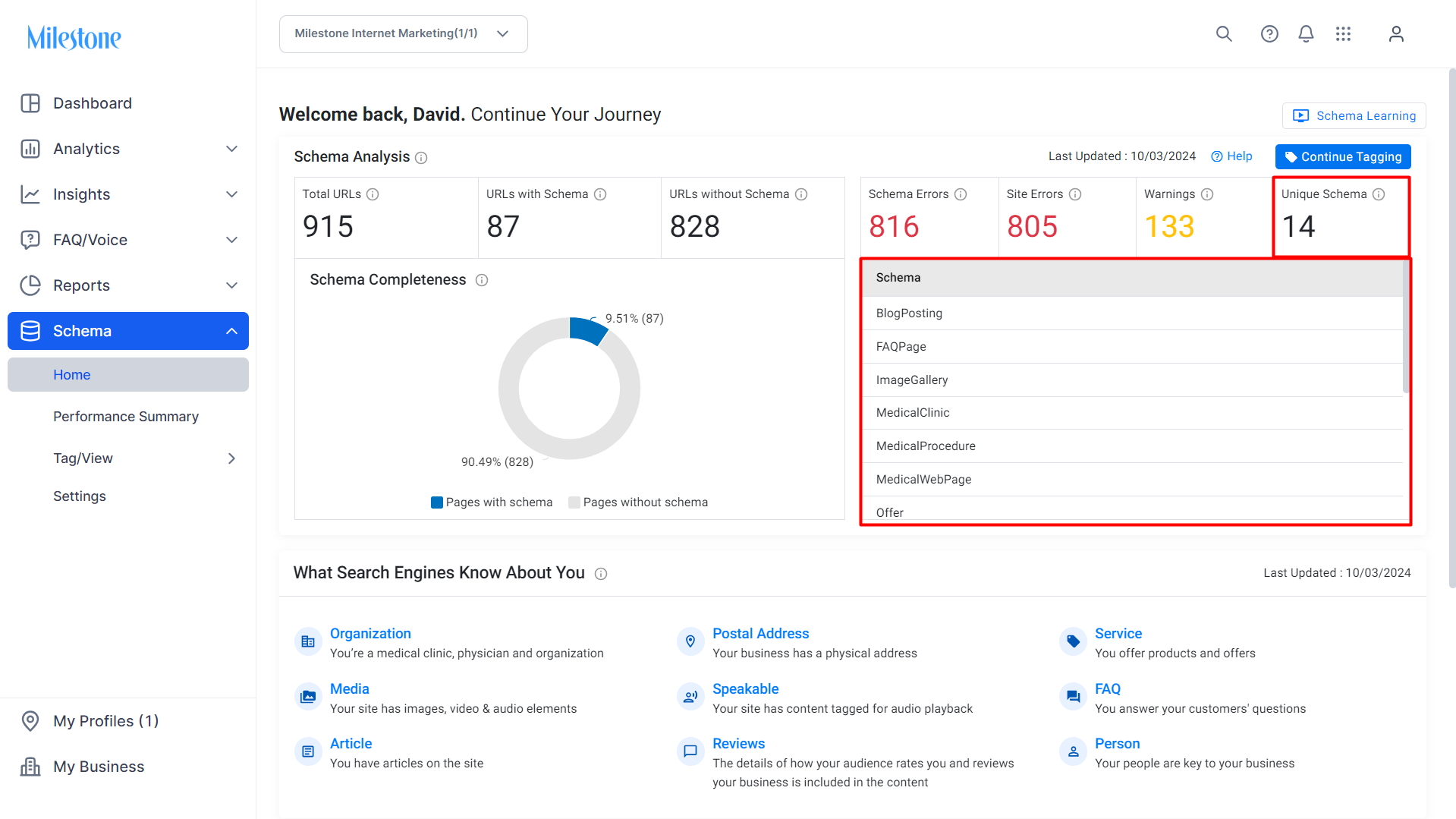Click the Help link in Schema Analysis
The width and height of the screenshot is (1456, 819).
(x=1231, y=156)
